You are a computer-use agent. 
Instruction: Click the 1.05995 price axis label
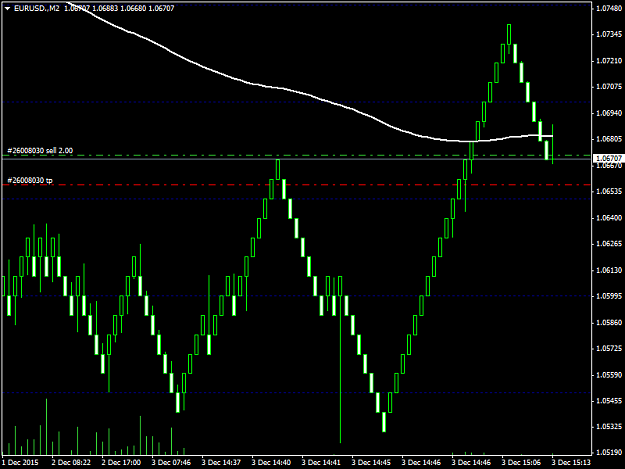pyautogui.click(x=609, y=296)
